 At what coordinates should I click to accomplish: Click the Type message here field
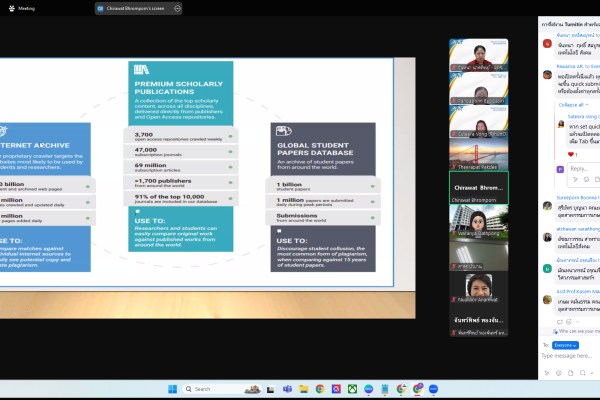(569, 356)
